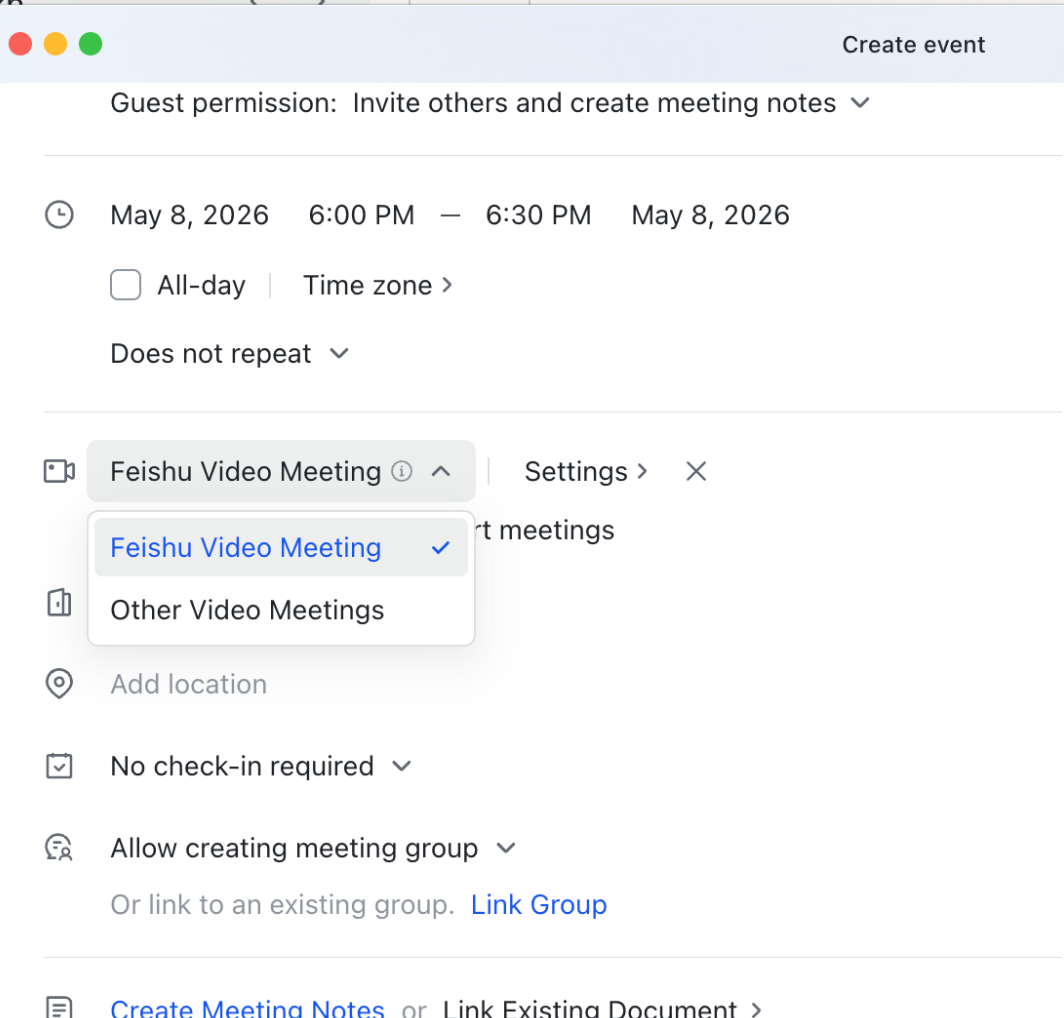The height and width of the screenshot is (1018, 1064).
Task: Click the meeting group chat icon
Action: 59,848
